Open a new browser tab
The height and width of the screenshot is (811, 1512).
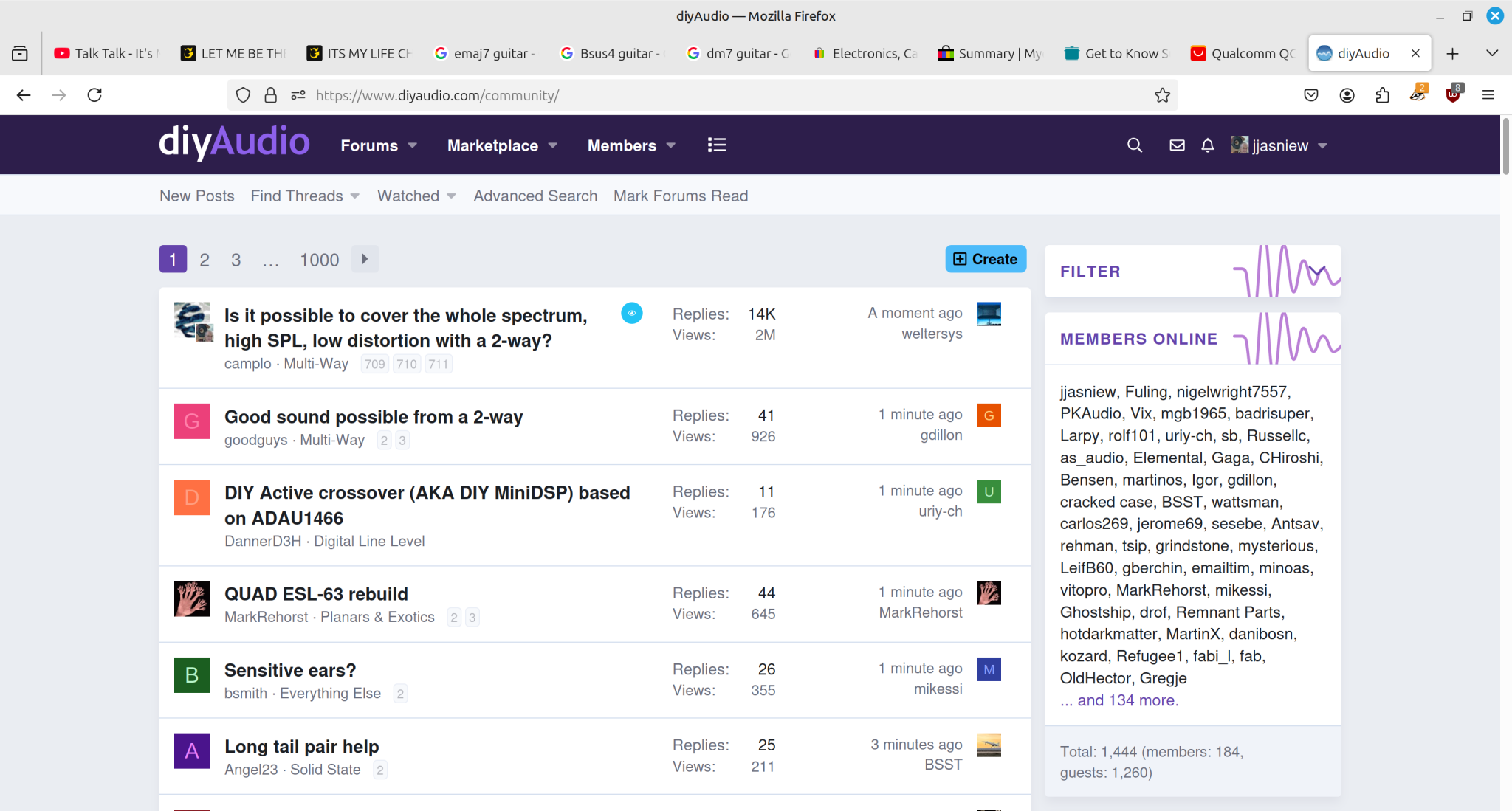coord(1452,53)
